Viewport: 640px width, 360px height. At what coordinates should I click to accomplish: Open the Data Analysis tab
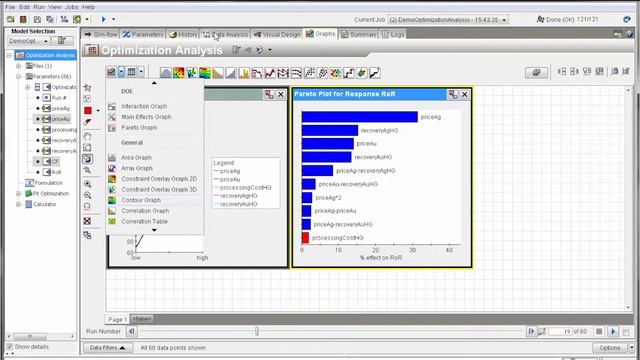(225, 34)
